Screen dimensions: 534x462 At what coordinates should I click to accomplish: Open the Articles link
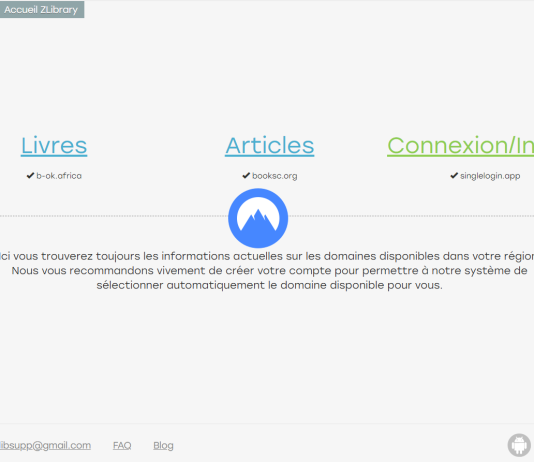(x=269, y=146)
